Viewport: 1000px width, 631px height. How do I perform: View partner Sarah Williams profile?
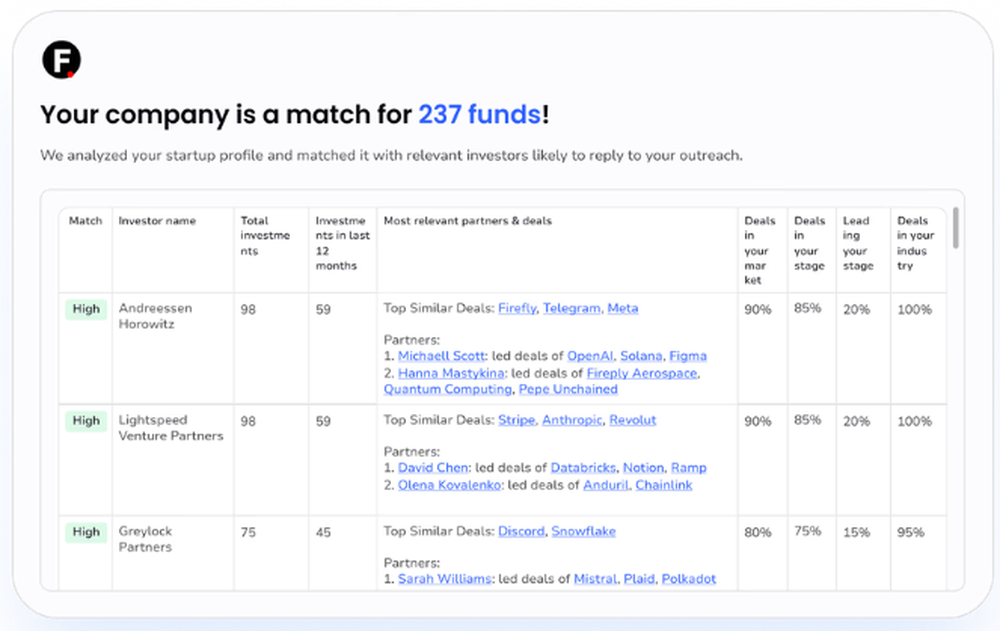[x=445, y=579]
